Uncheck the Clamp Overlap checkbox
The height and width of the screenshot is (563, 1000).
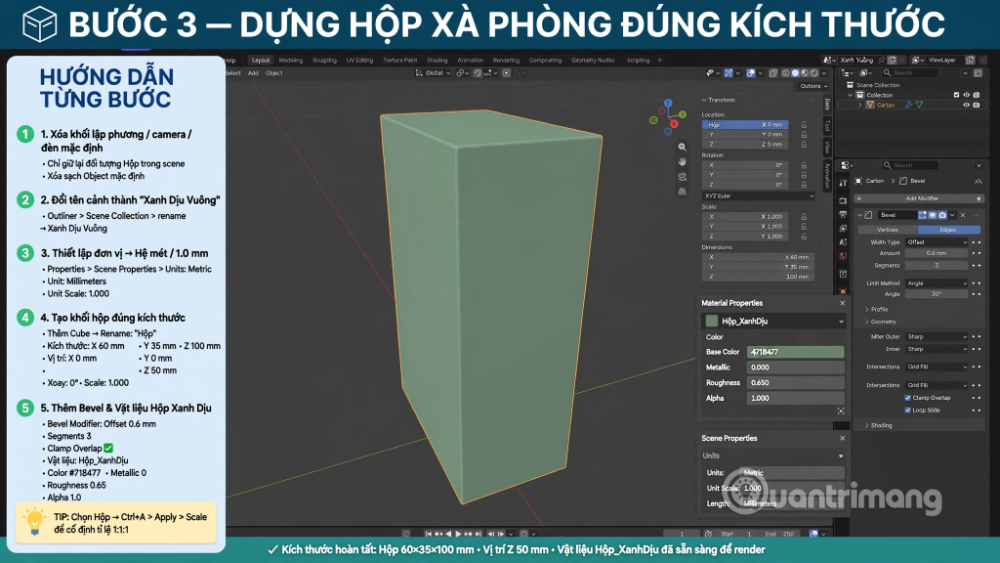[x=908, y=398]
